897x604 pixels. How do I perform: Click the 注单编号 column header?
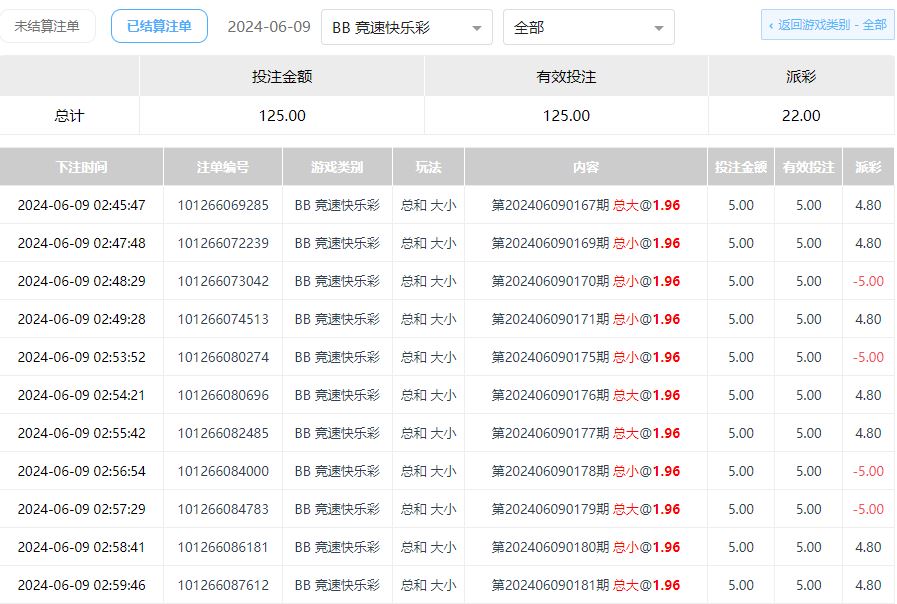223,167
